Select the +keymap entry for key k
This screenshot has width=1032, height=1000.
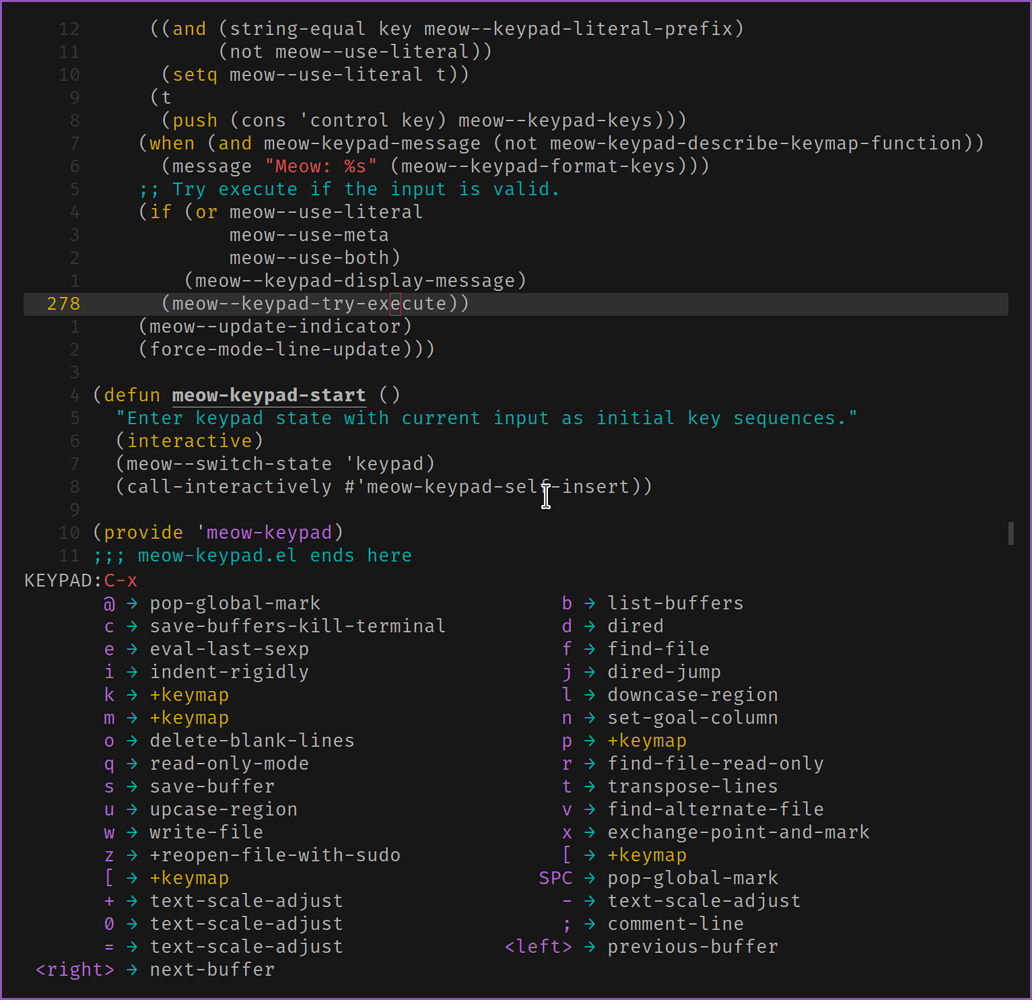coord(189,694)
